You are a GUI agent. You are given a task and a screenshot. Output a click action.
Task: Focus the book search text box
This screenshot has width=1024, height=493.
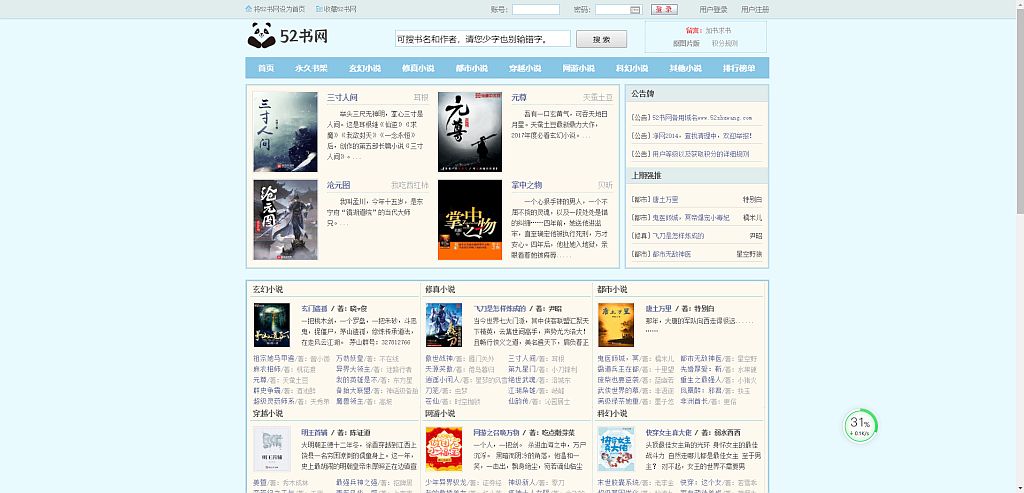[x=482, y=39]
